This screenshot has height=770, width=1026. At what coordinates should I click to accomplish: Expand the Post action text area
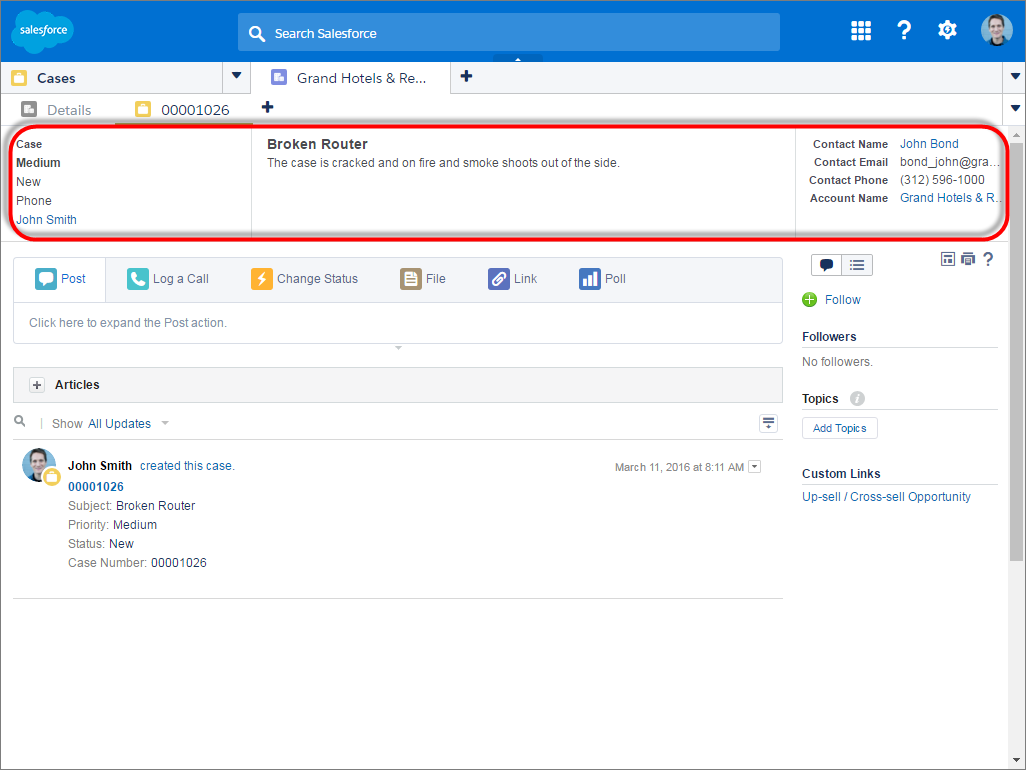tap(398, 323)
